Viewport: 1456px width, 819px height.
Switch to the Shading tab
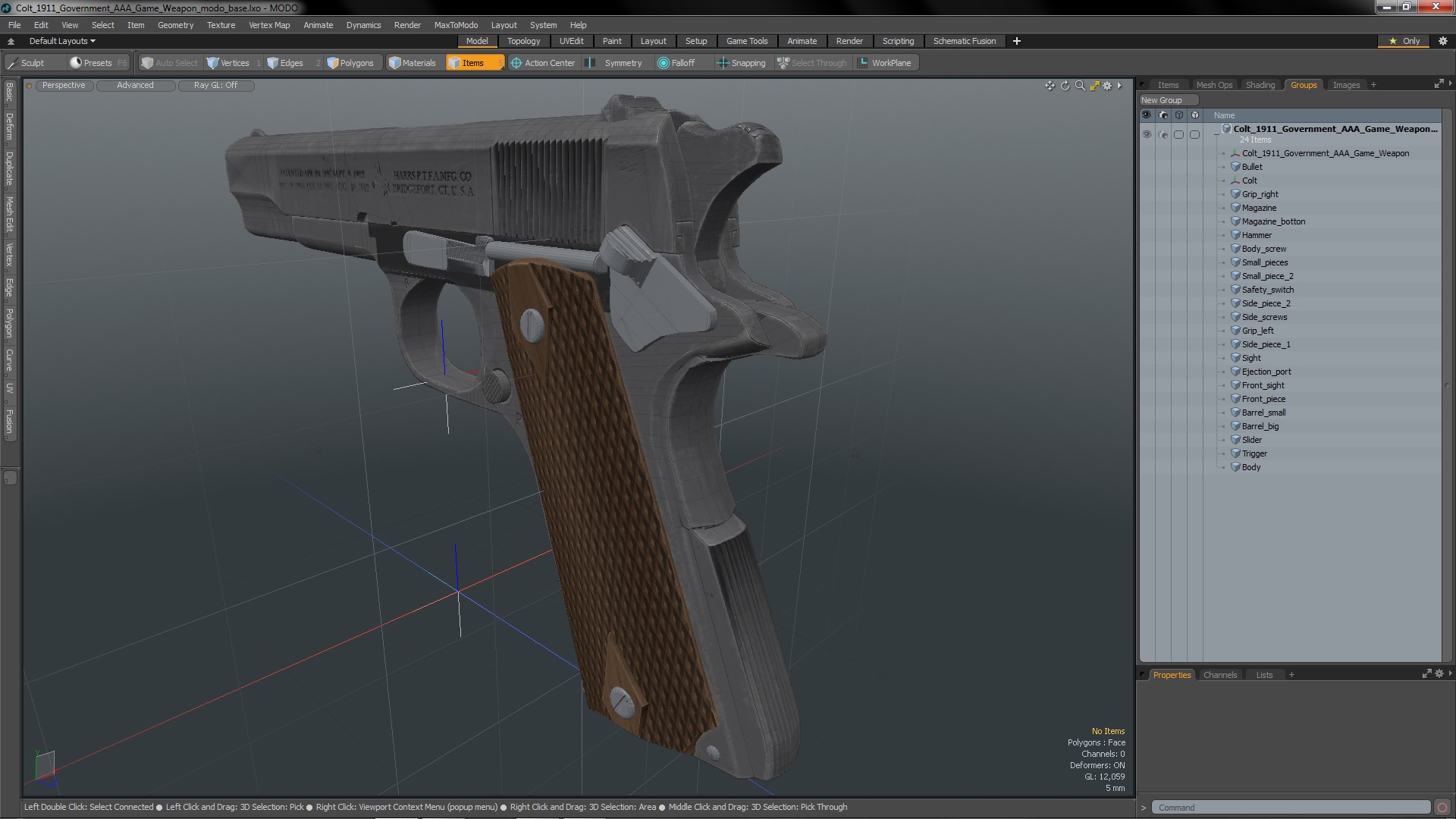tap(1260, 85)
